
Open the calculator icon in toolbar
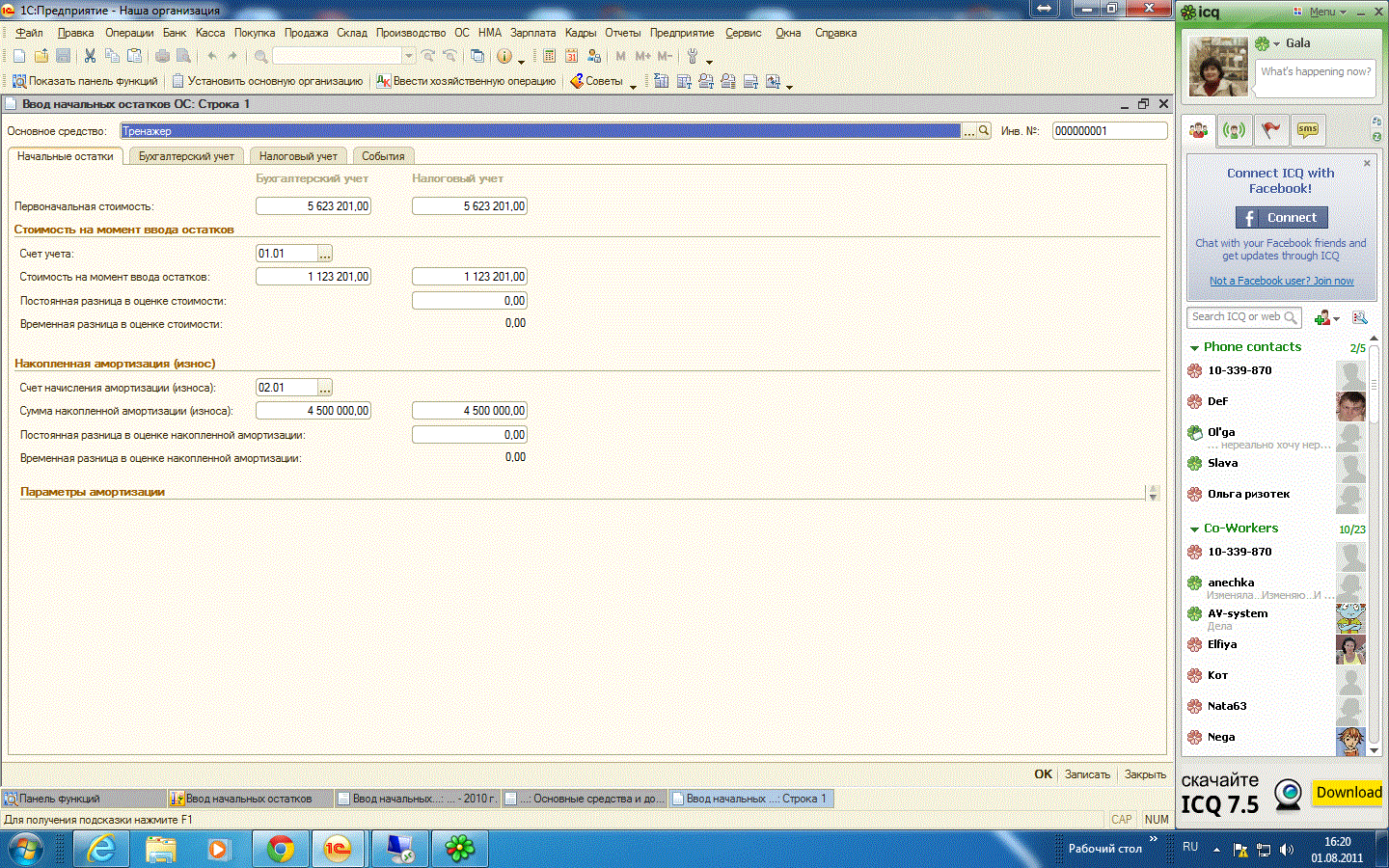(x=549, y=56)
